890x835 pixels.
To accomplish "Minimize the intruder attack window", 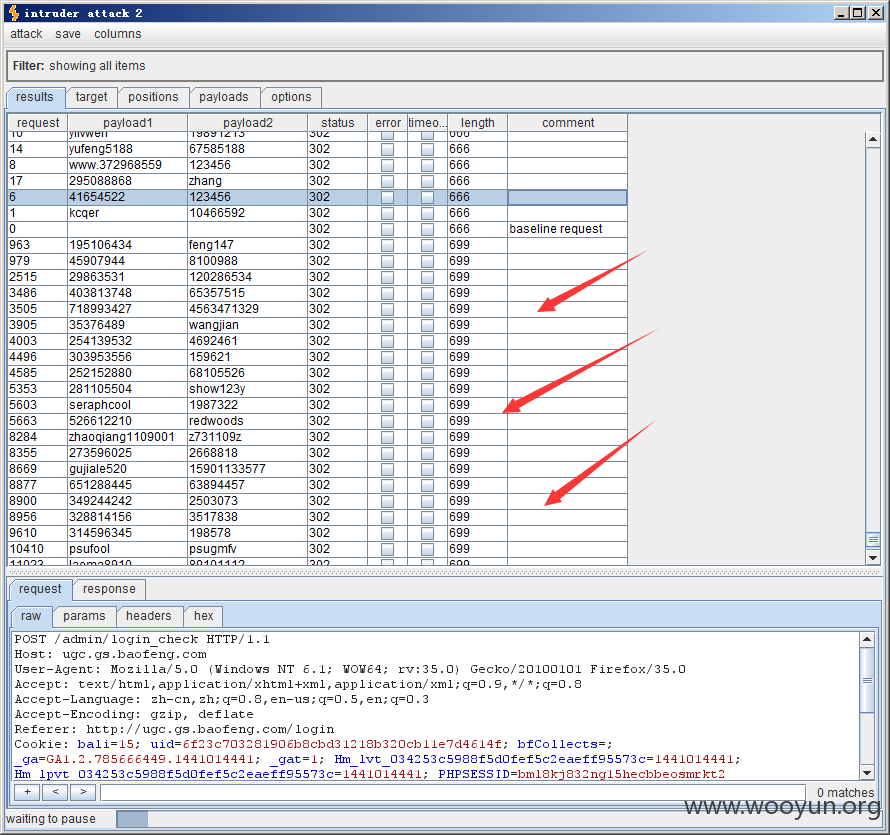I will [841, 12].
